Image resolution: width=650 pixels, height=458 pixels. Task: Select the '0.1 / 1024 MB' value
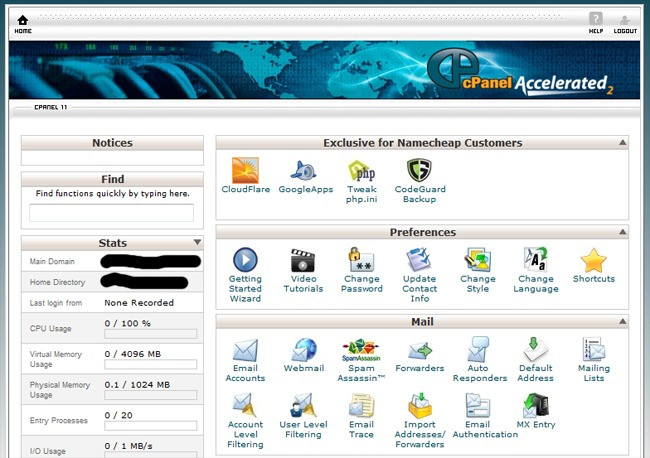[137, 385]
